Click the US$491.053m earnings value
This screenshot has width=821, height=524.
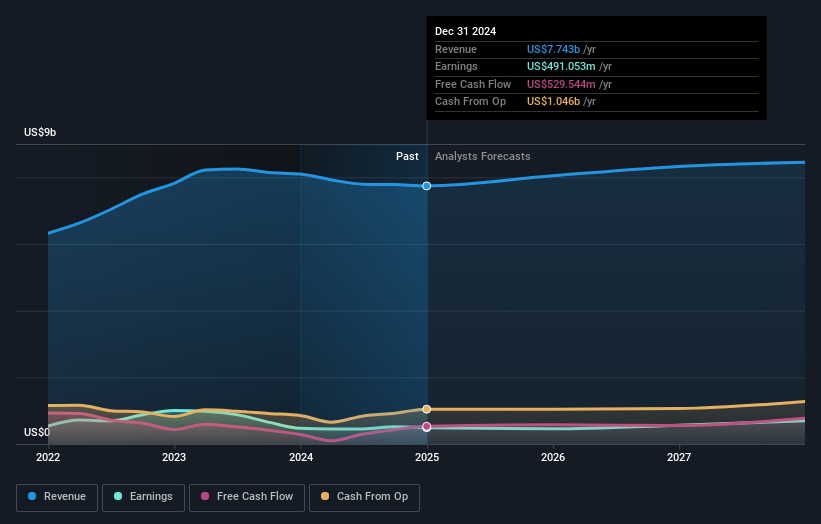coord(561,66)
